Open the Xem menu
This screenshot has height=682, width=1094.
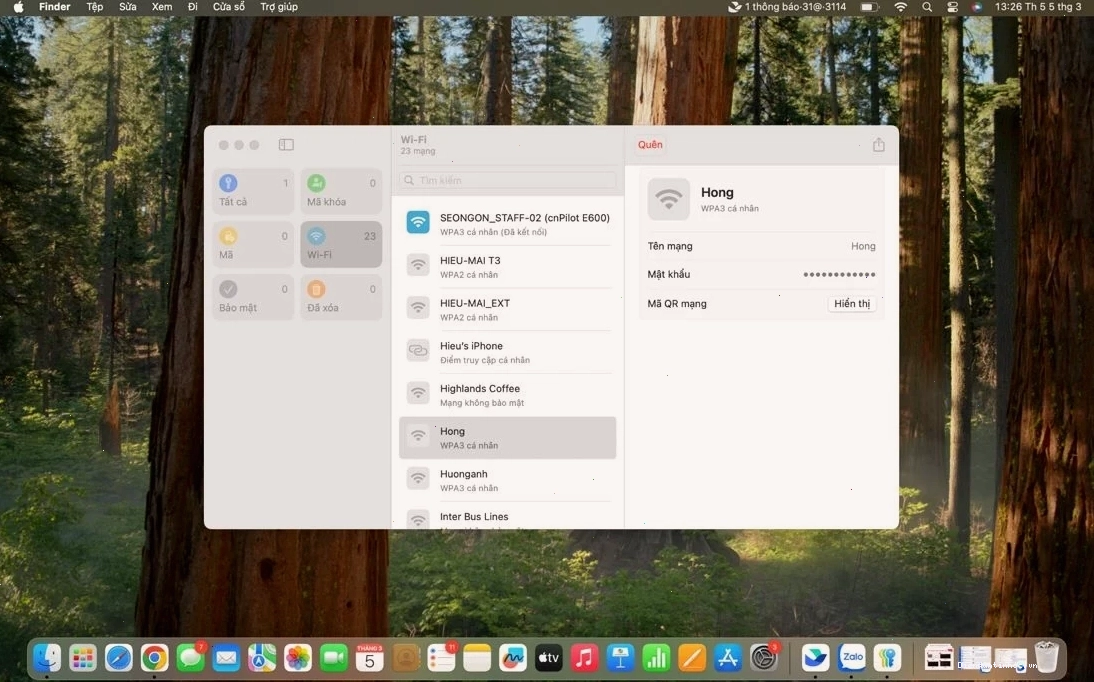[x=162, y=7]
